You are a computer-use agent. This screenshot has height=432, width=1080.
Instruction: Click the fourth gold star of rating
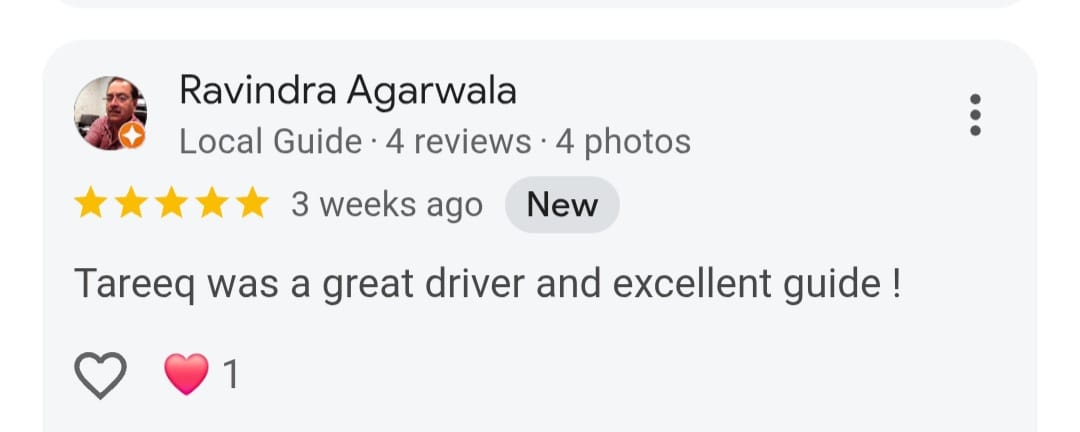tap(212, 204)
